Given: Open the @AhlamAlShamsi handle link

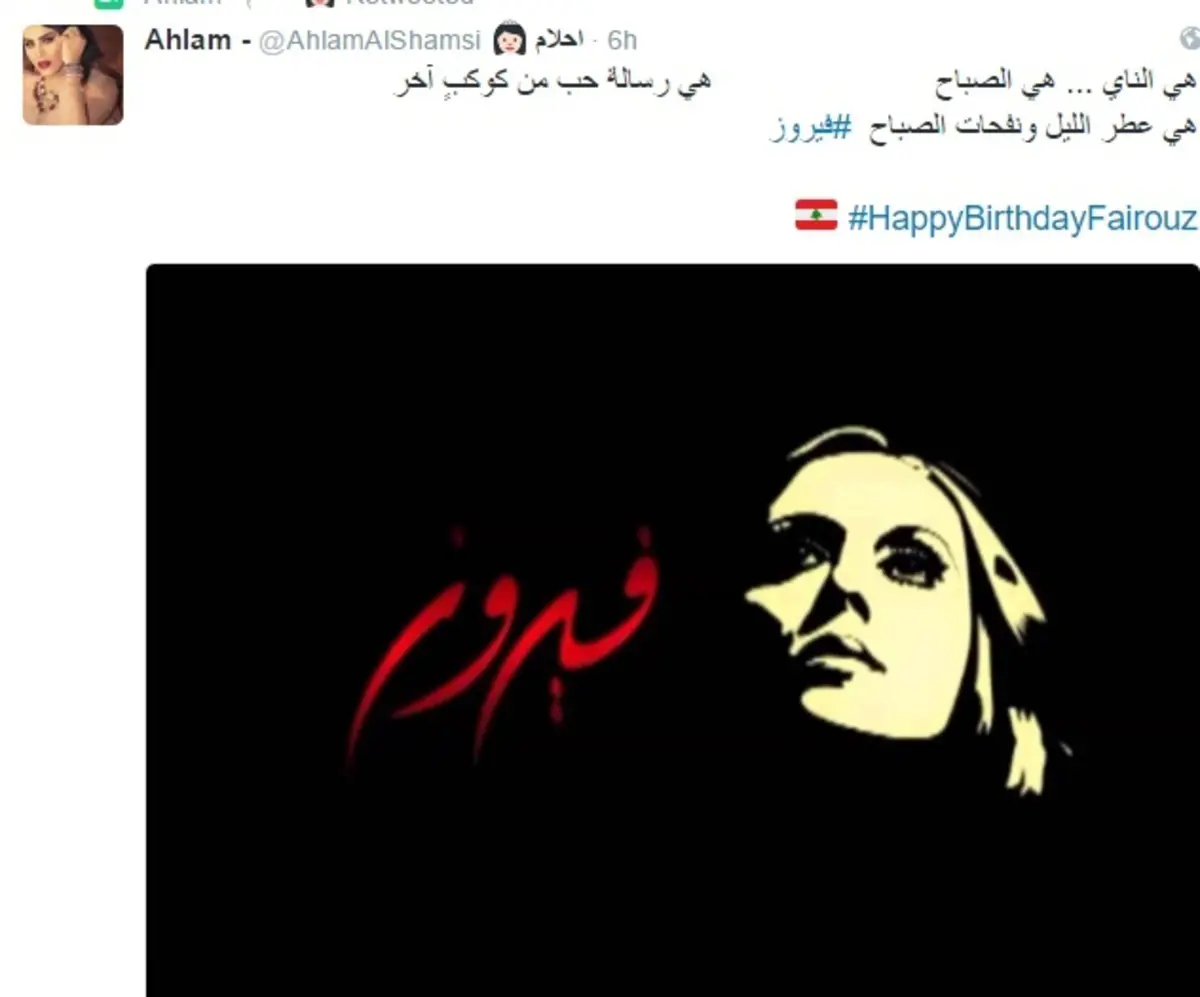Looking at the screenshot, I should (371, 40).
